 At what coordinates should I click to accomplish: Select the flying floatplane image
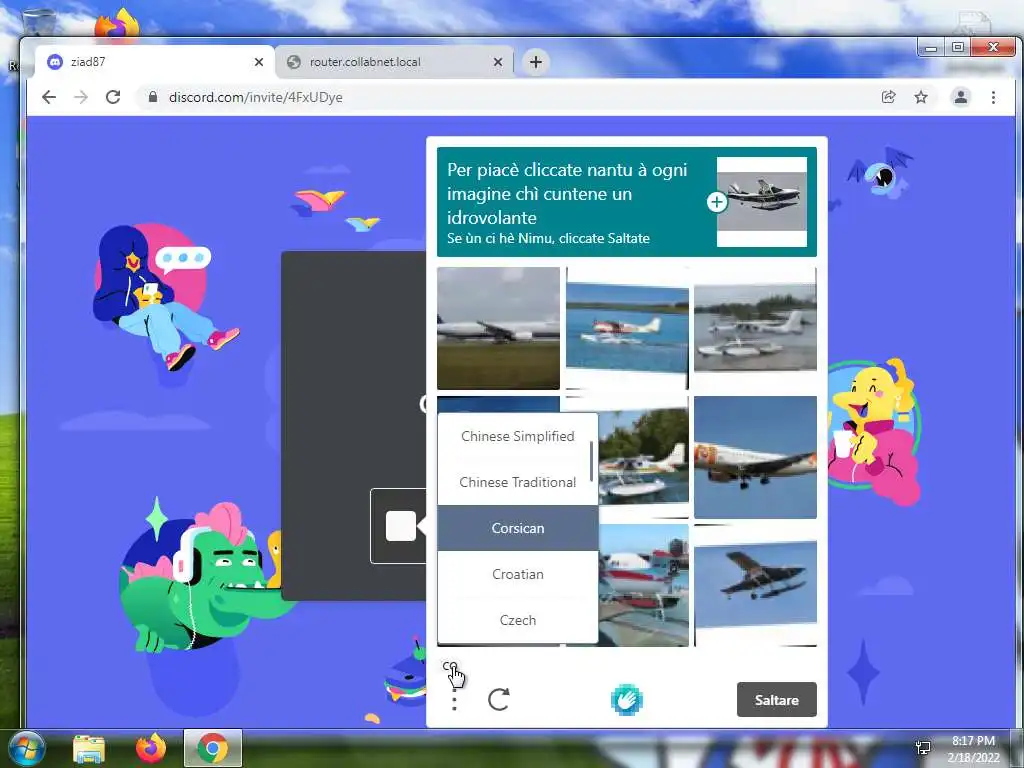755,585
